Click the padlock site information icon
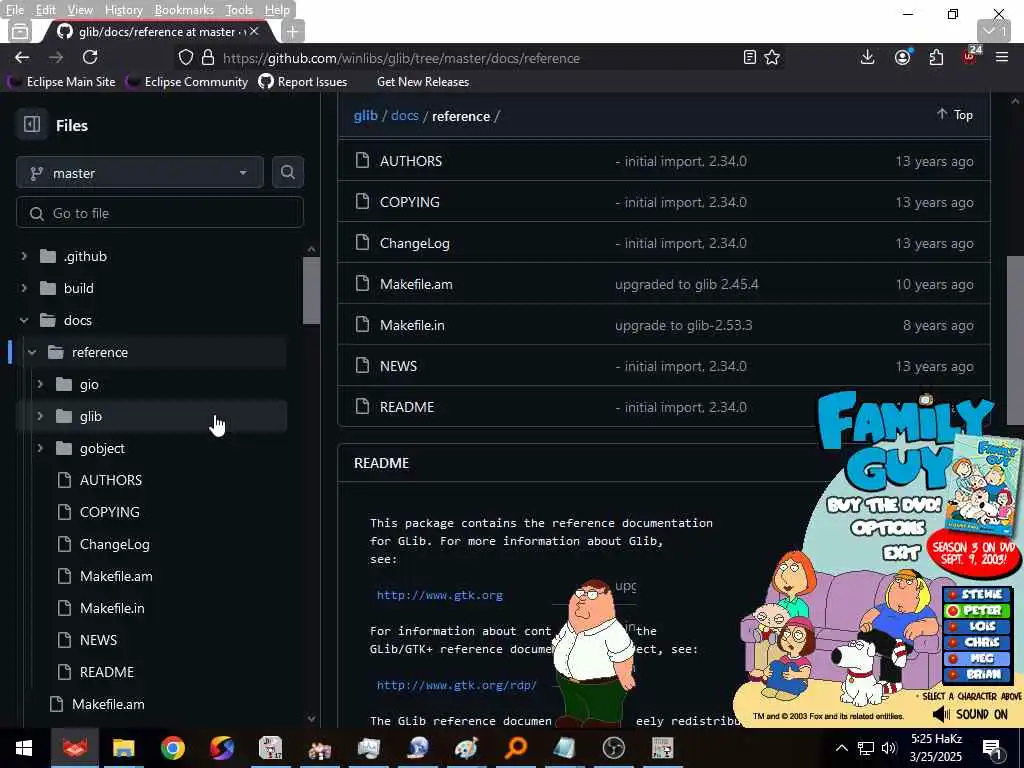The height and width of the screenshot is (768, 1024). [208, 57]
